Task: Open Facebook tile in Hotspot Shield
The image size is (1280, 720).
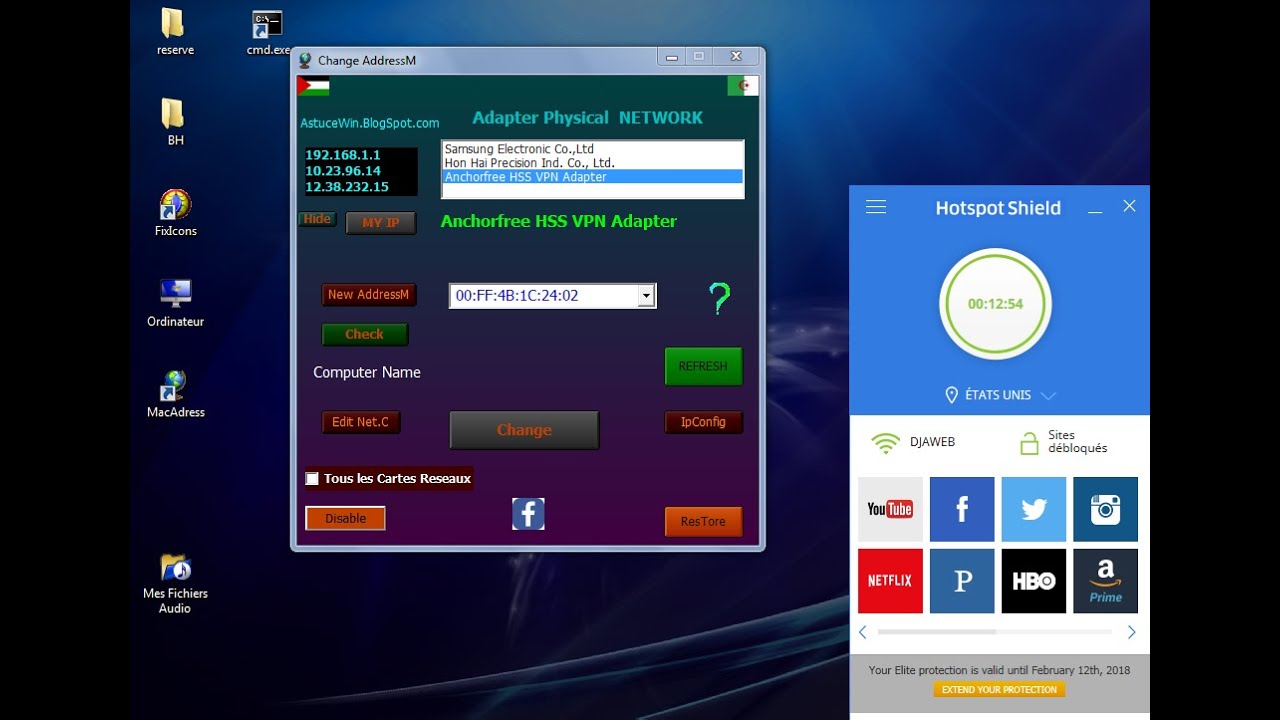Action: click(x=962, y=509)
